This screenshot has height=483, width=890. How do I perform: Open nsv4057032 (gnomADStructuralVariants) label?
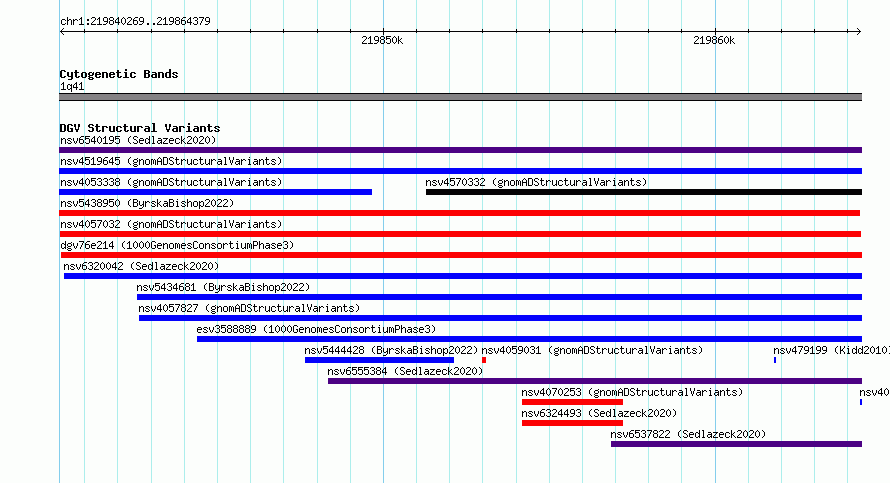pos(171,224)
